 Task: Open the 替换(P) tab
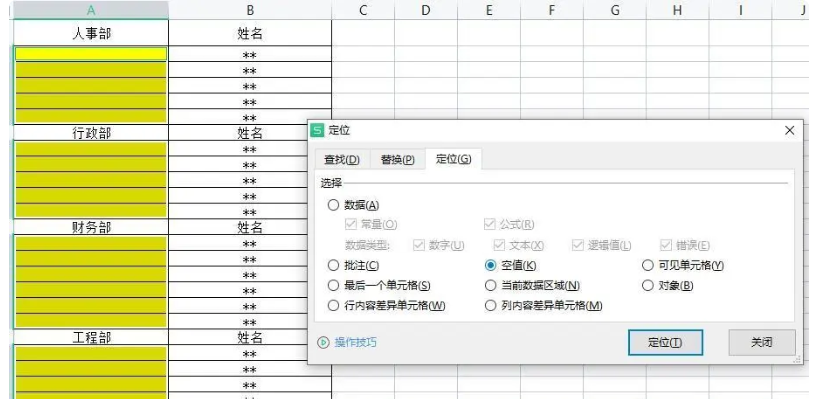coord(397,160)
